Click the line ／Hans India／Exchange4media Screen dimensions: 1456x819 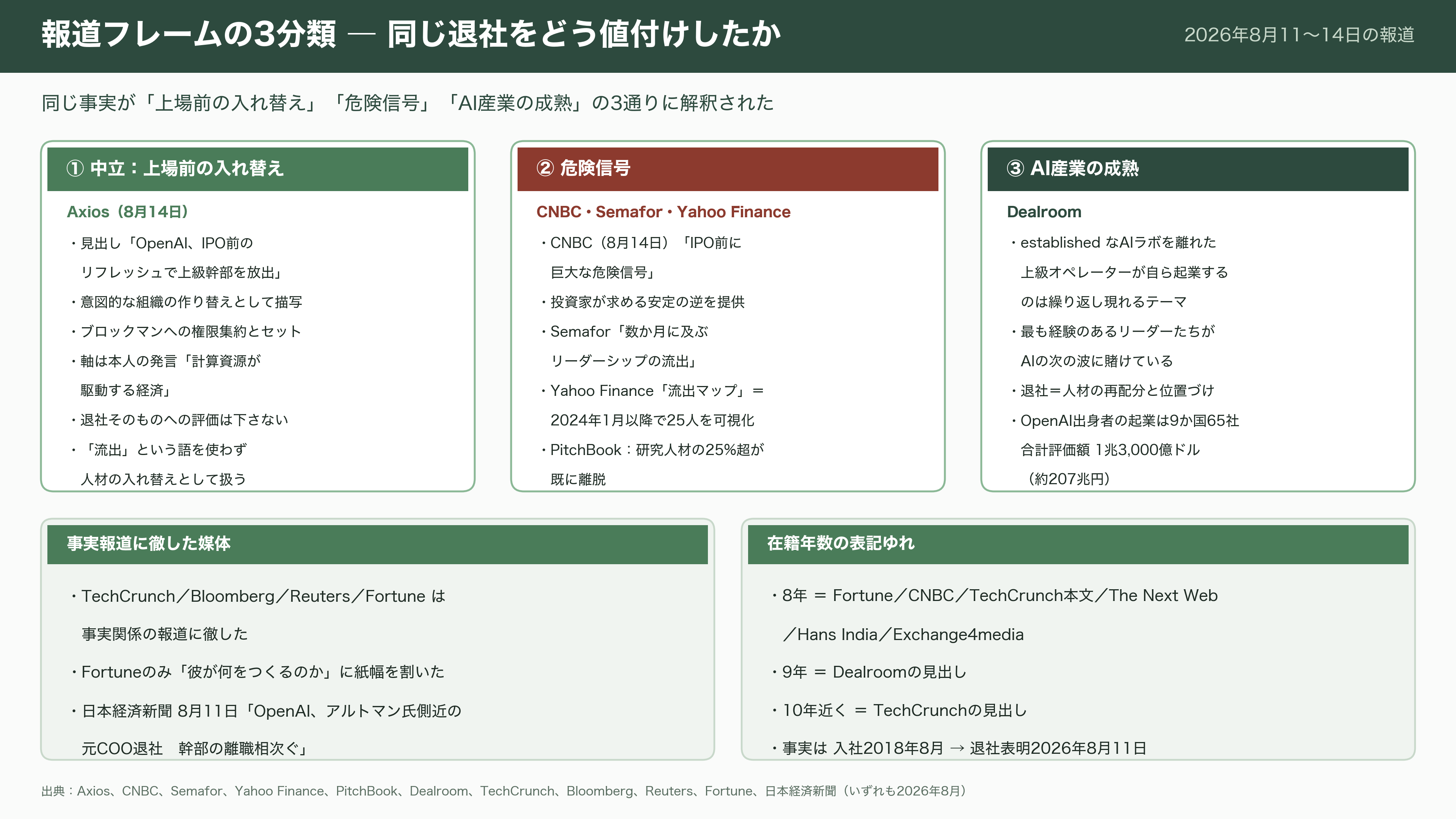903,634
